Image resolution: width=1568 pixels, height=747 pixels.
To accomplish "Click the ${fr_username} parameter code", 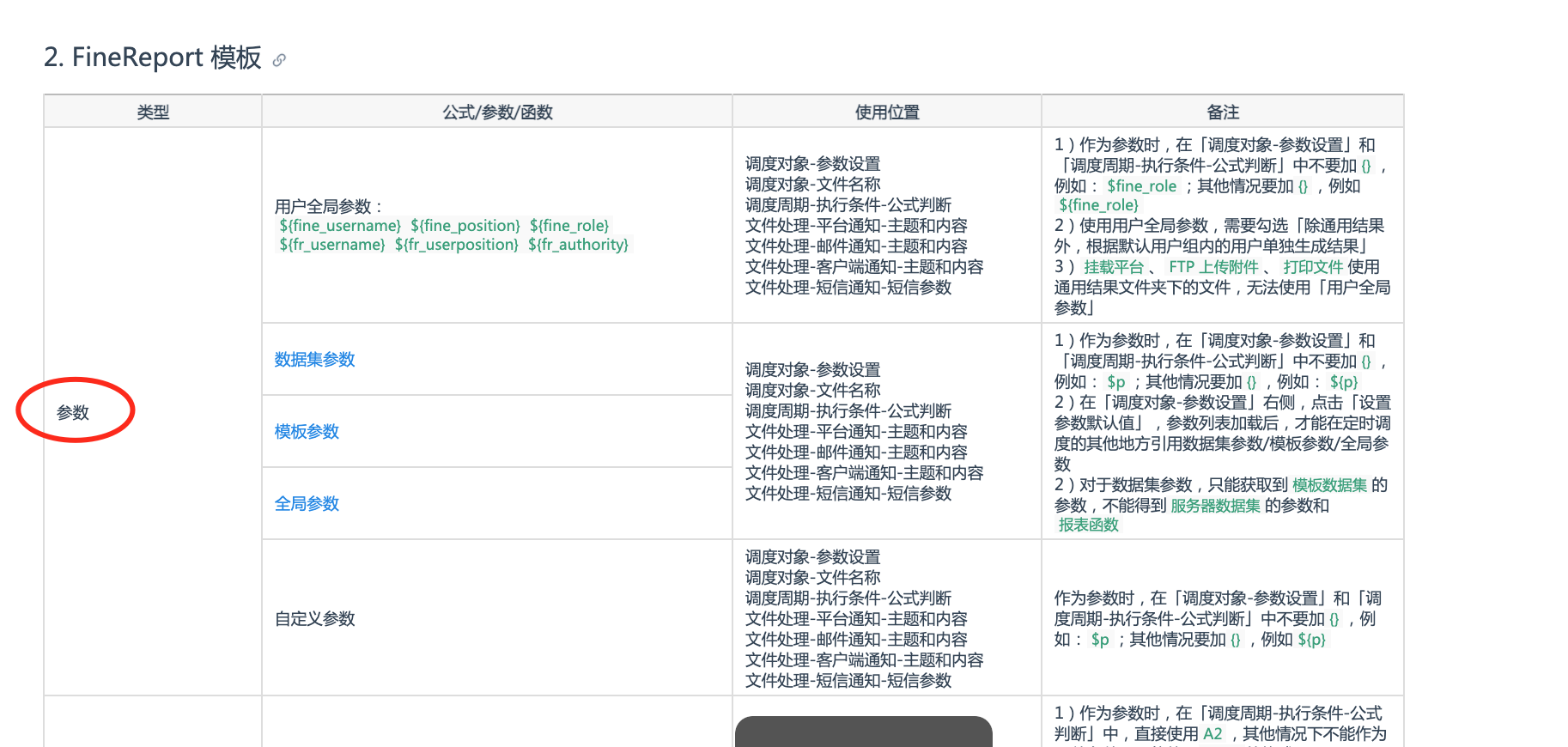I will [332, 245].
